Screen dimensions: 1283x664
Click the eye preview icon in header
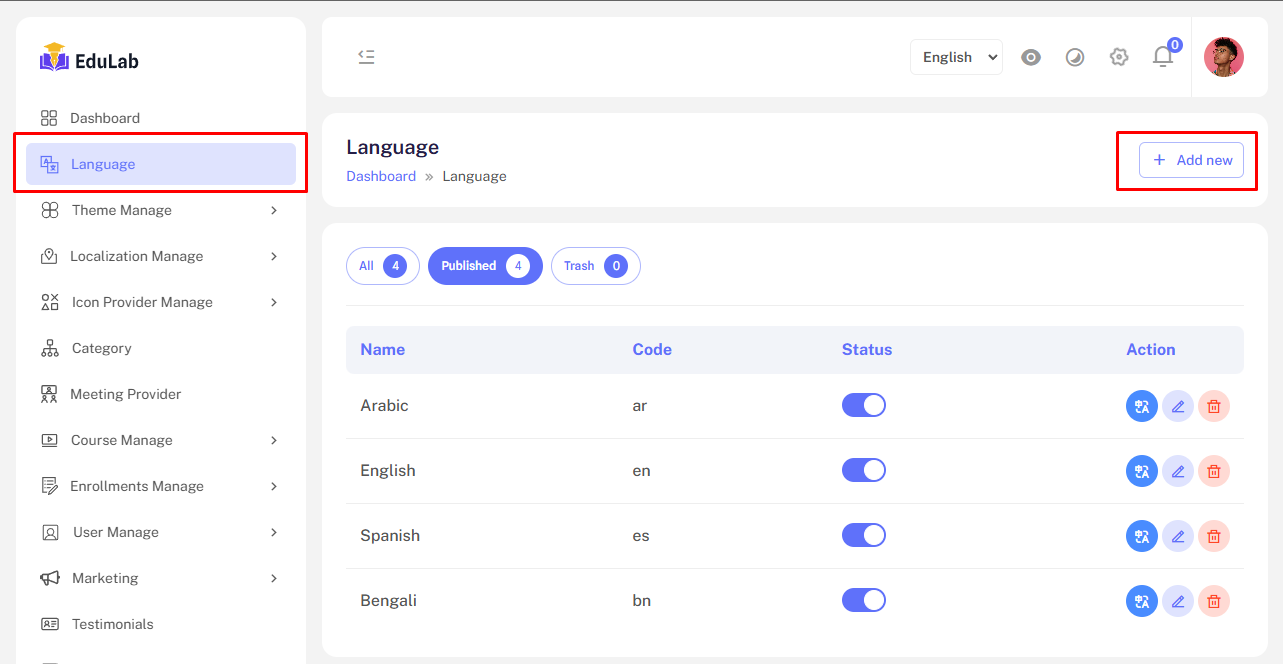(1031, 57)
